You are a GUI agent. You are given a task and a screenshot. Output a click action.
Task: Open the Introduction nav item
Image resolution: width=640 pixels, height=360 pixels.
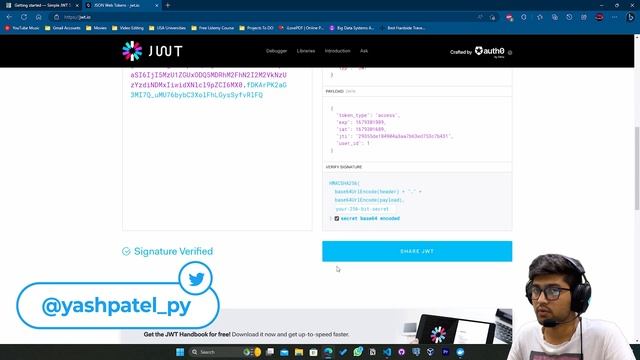(x=338, y=51)
